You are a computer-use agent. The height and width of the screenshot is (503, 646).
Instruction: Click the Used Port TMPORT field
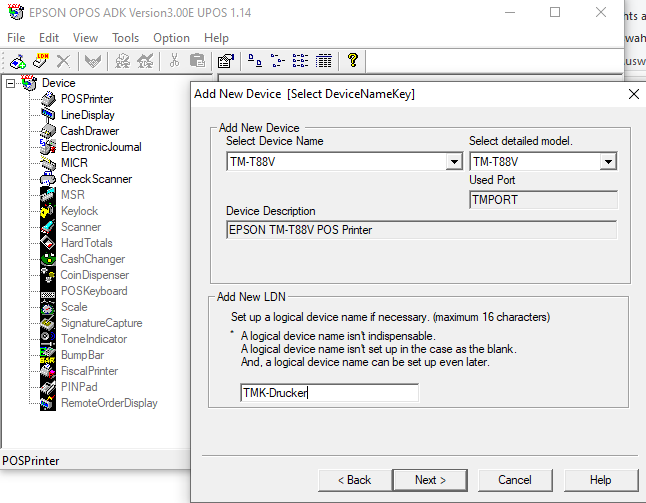pyautogui.click(x=543, y=200)
